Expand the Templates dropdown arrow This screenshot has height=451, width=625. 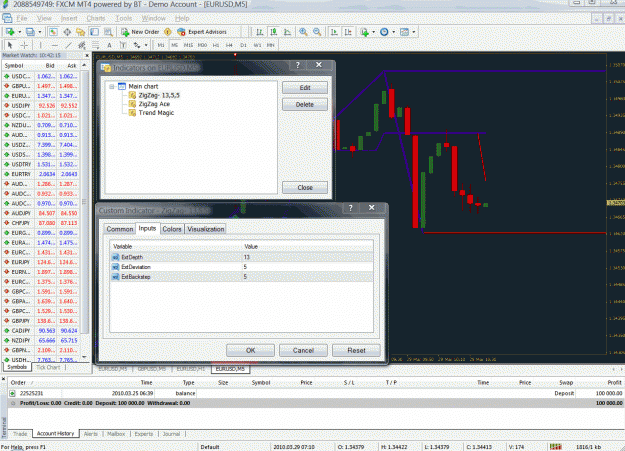[414, 32]
